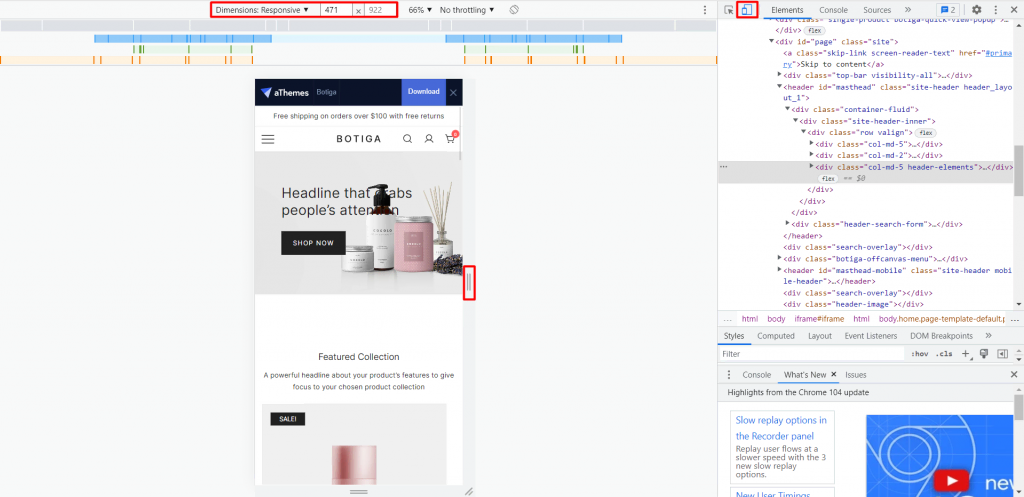The height and width of the screenshot is (497, 1024).
Task: Open the hamburger menu on Botiga site
Action: (268, 139)
